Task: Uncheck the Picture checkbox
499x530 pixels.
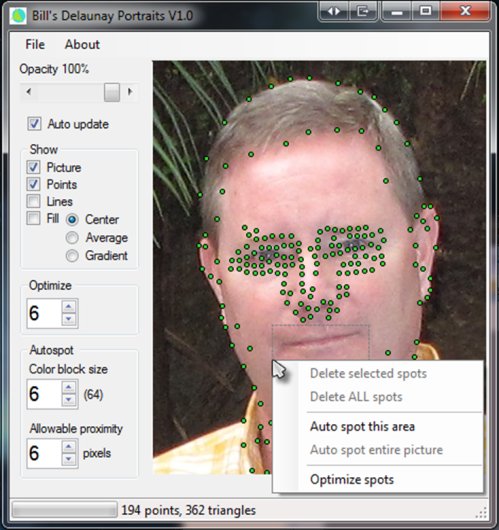Action: tap(33, 167)
